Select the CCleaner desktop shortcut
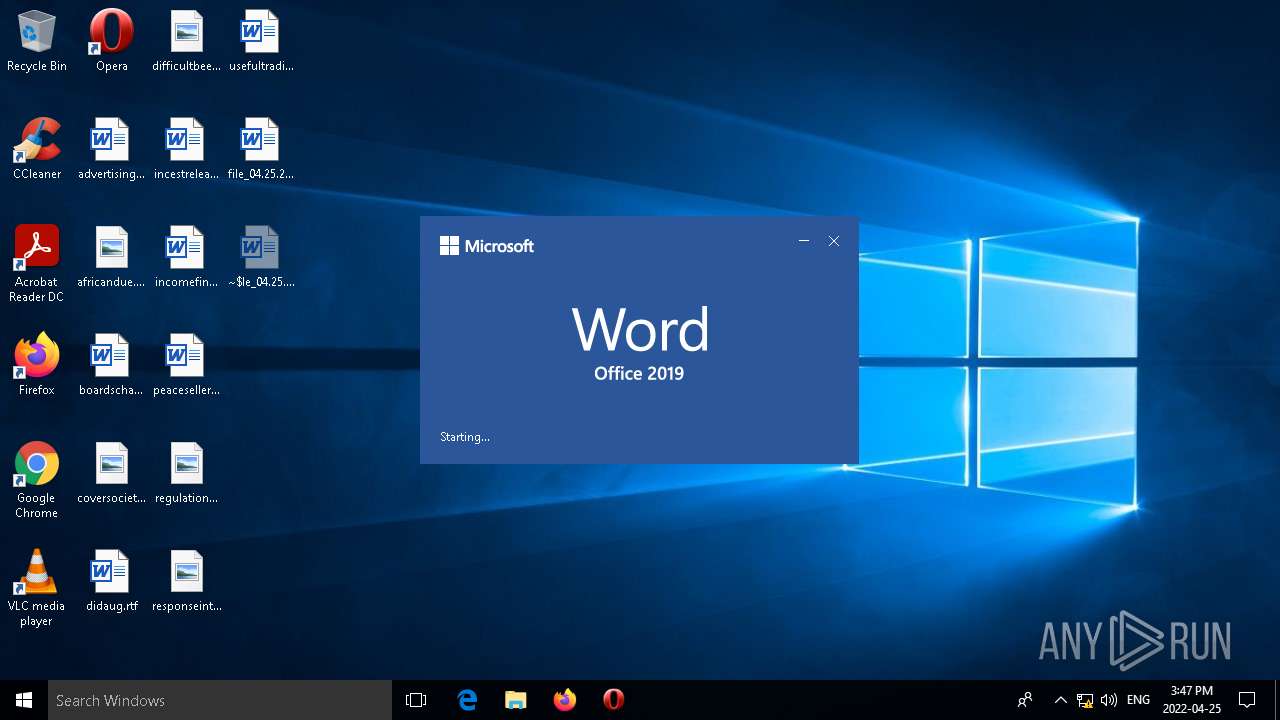The image size is (1280, 720). (37, 148)
